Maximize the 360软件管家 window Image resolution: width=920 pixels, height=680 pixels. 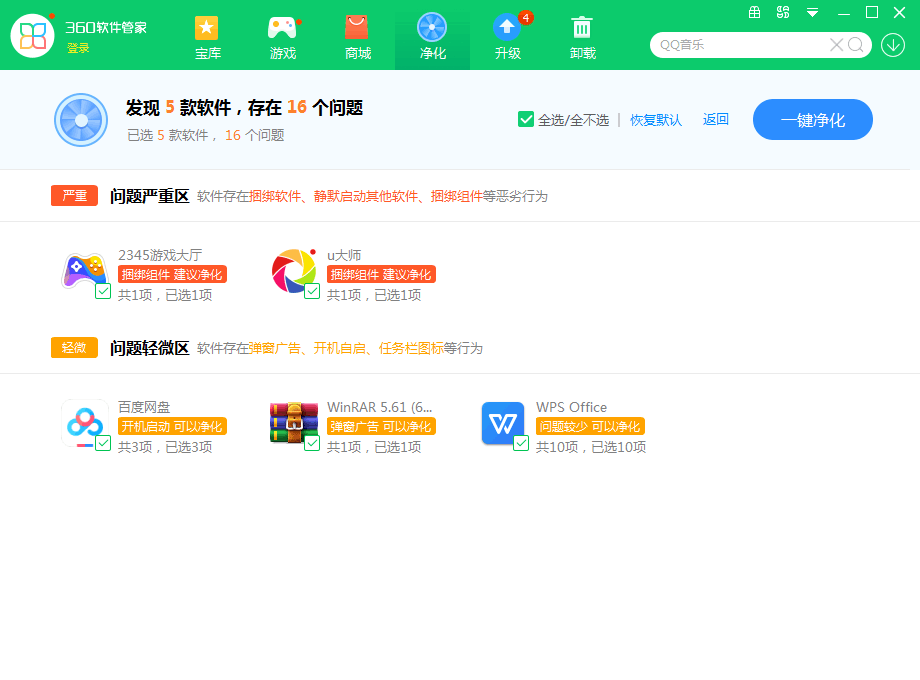[872, 12]
